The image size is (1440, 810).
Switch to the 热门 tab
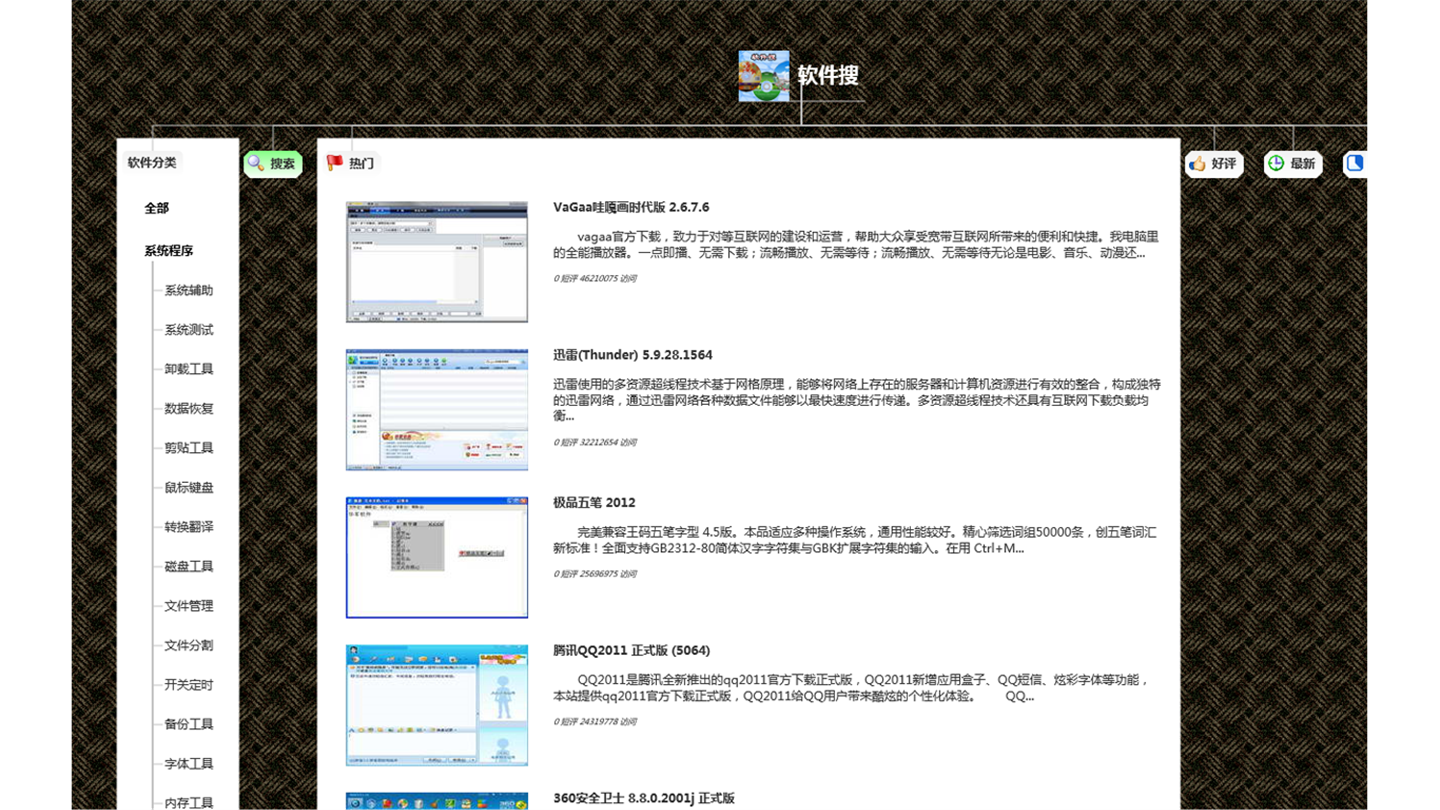[351, 163]
